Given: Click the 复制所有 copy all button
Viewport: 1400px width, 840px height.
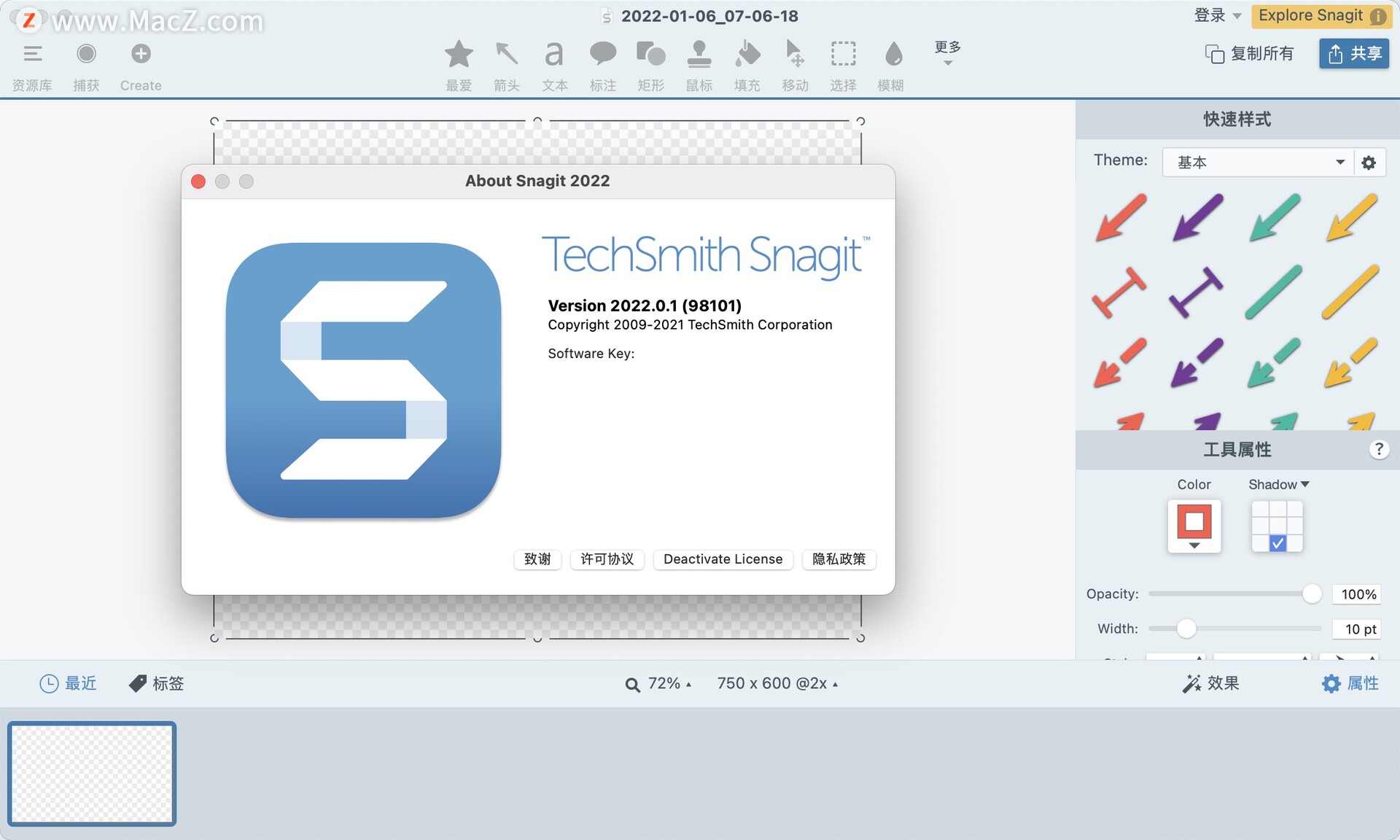Looking at the screenshot, I should (1249, 53).
